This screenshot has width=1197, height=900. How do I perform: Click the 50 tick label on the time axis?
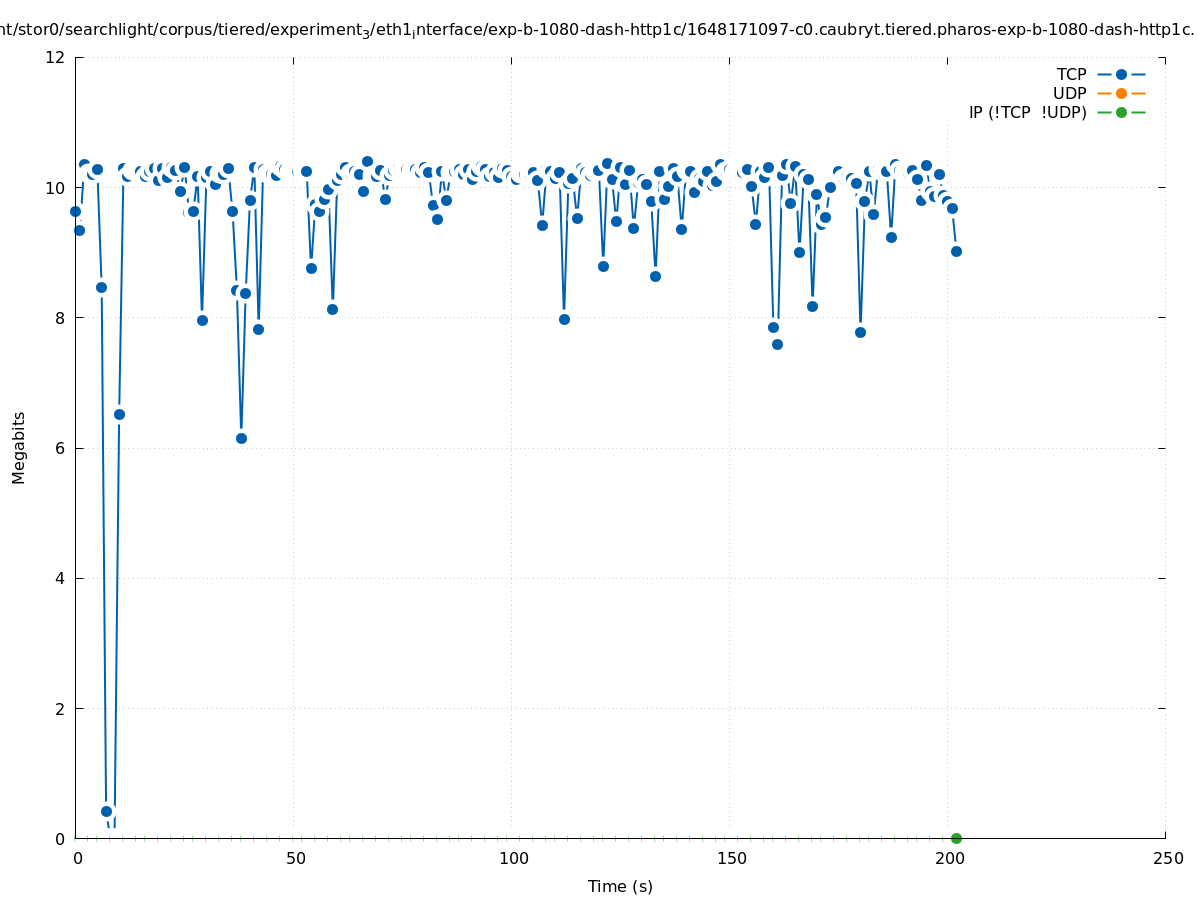coord(295,859)
